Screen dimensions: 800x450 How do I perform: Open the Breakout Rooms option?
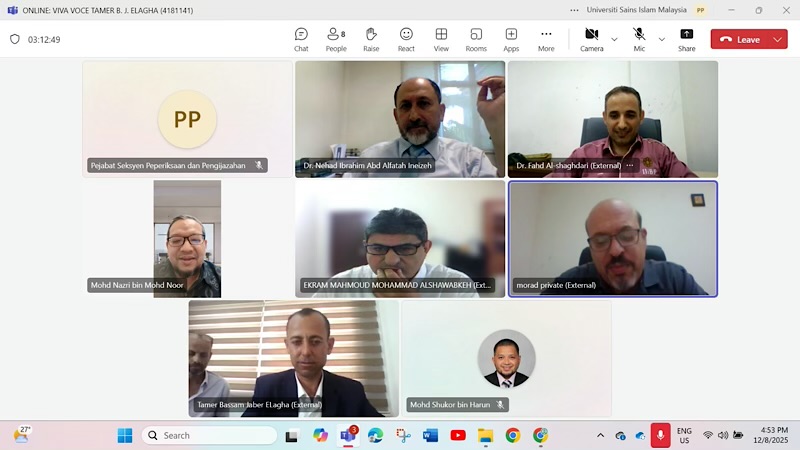[x=476, y=39]
